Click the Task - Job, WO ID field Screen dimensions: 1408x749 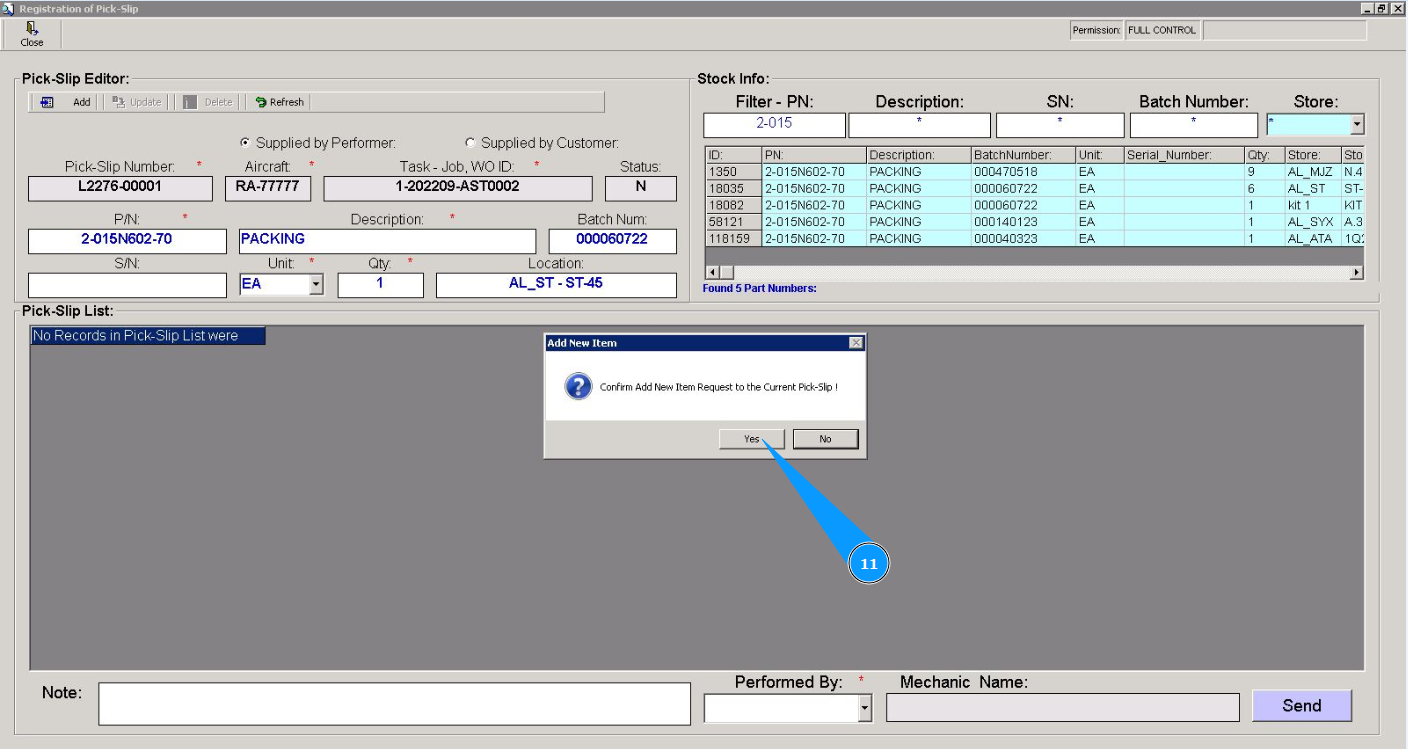458,188
